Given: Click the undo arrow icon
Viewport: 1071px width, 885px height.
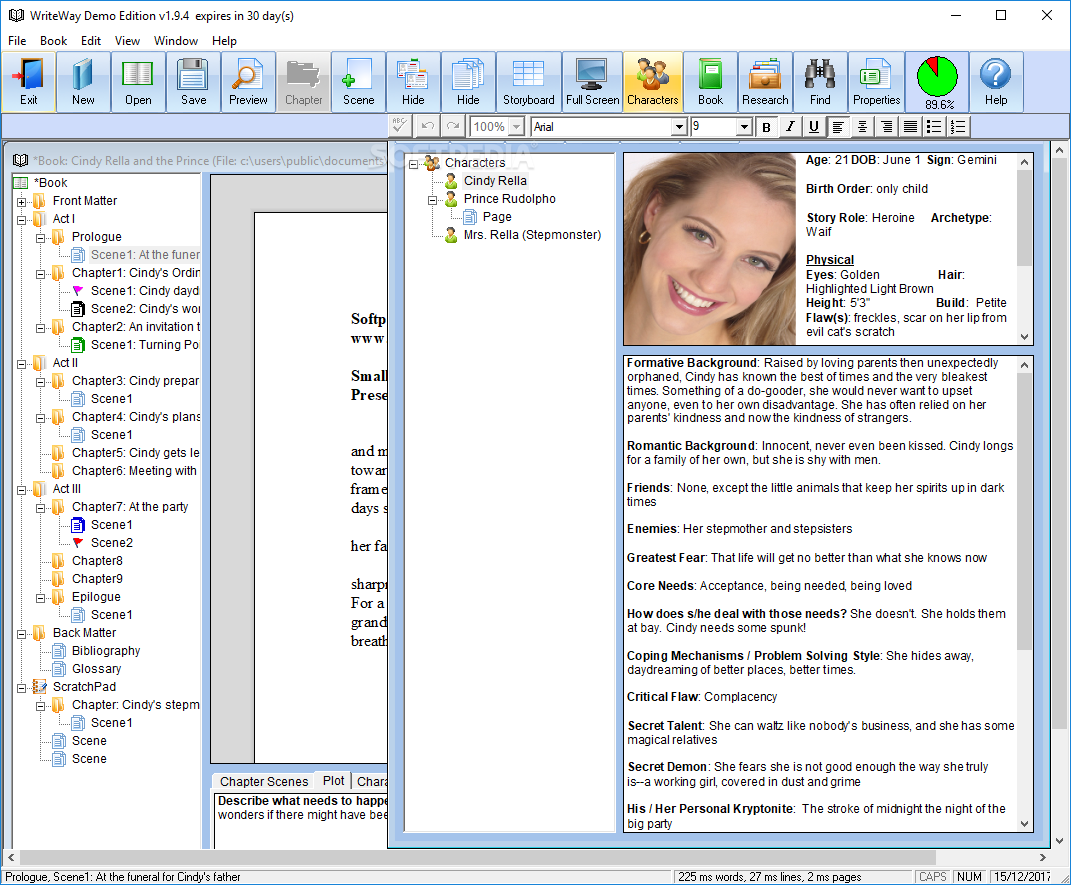Looking at the screenshot, I should [428, 126].
